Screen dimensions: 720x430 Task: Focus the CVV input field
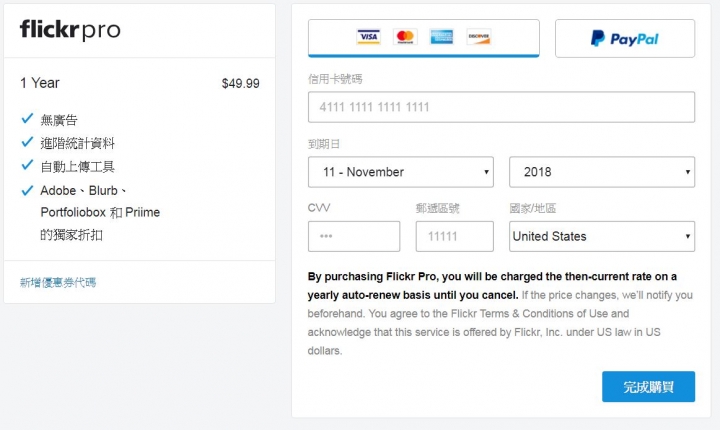coord(354,236)
